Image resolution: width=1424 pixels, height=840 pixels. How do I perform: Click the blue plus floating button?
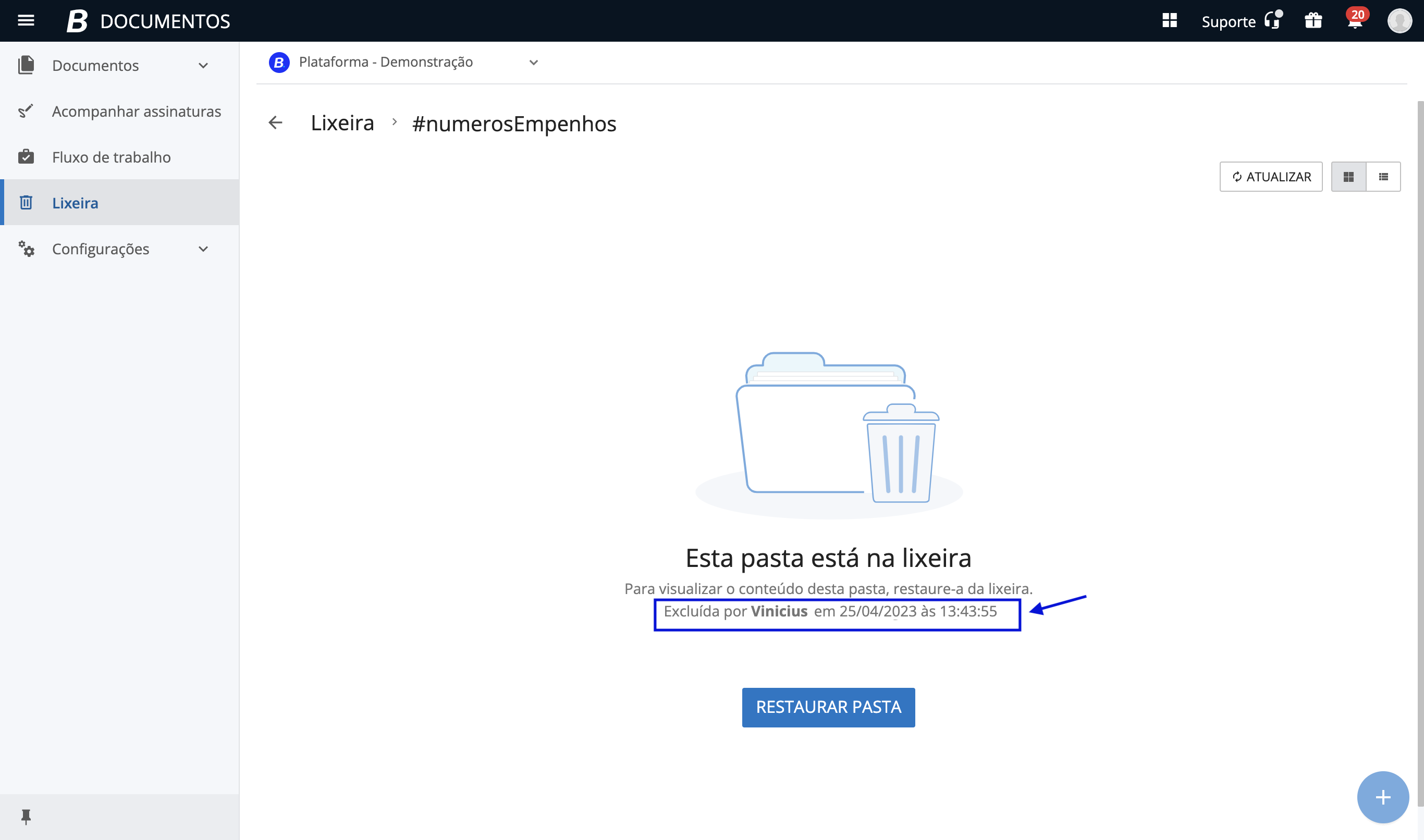1383,797
